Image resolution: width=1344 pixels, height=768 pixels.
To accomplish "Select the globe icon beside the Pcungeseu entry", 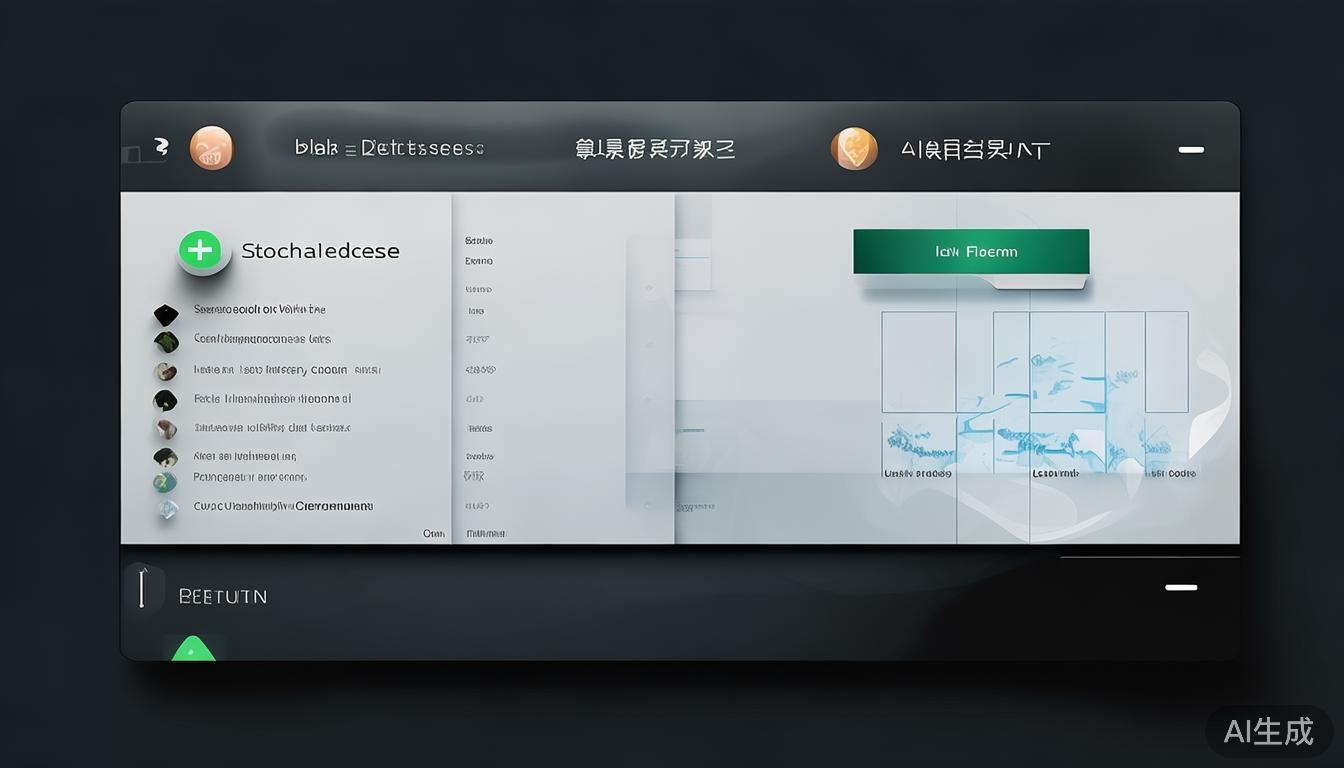I will (165, 482).
